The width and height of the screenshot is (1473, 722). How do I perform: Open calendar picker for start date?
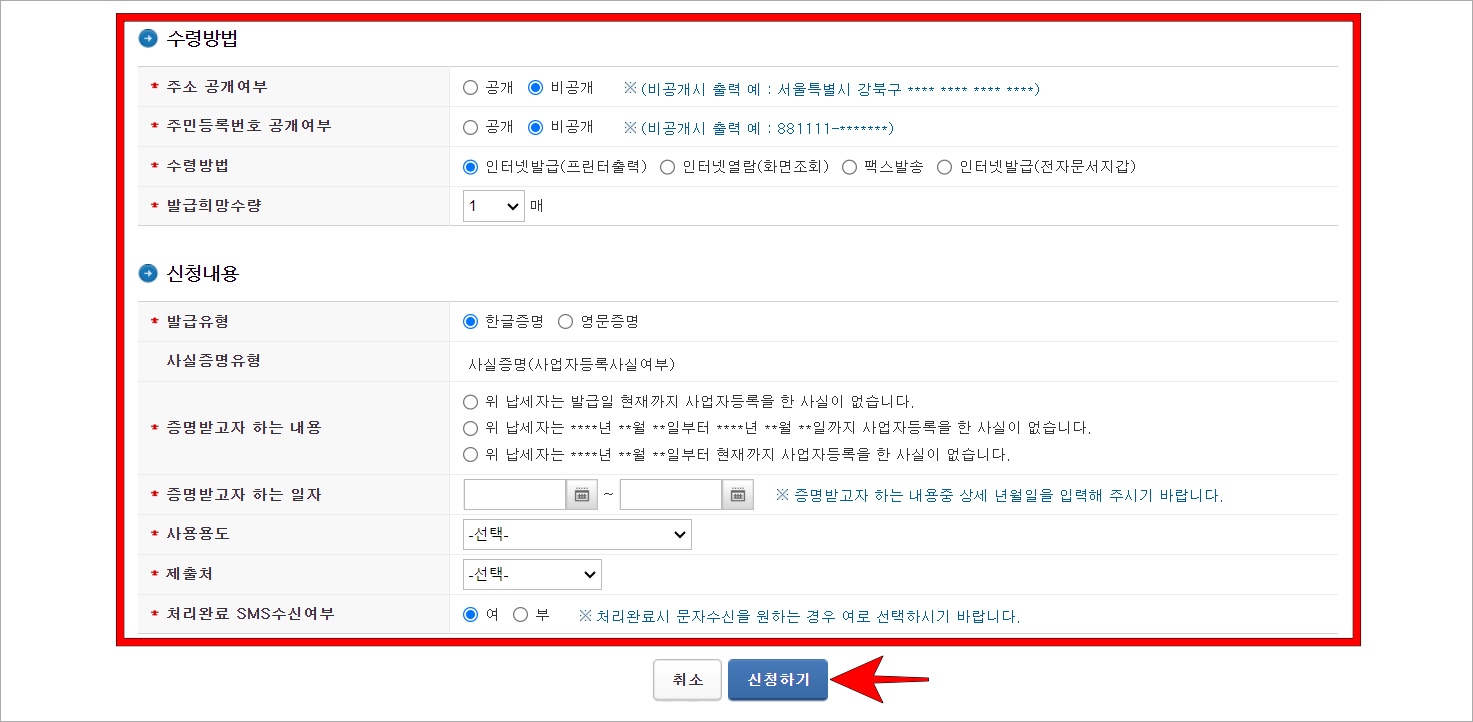[x=582, y=495]
